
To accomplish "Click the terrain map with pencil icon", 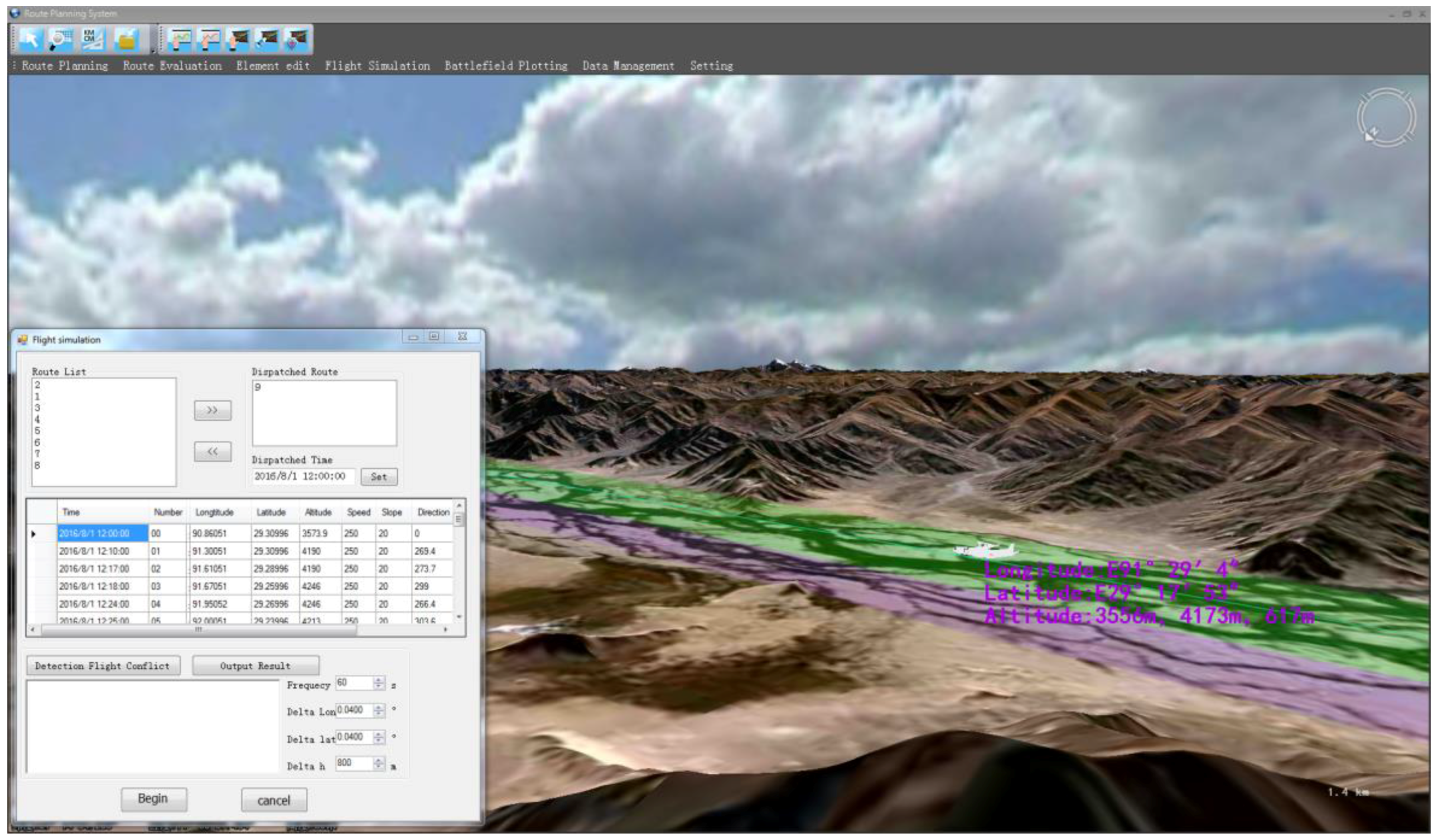I will point(267,39).
